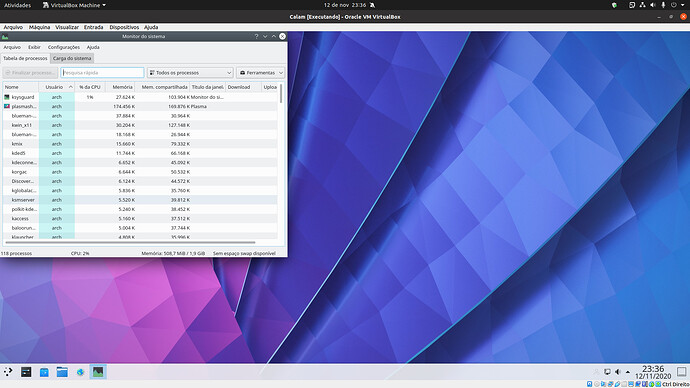This screenshot has width=690, height=388.
Task: Open Exibir menu in Monitor do sistema
Action: pyautogui.click(x=34, y=47)
